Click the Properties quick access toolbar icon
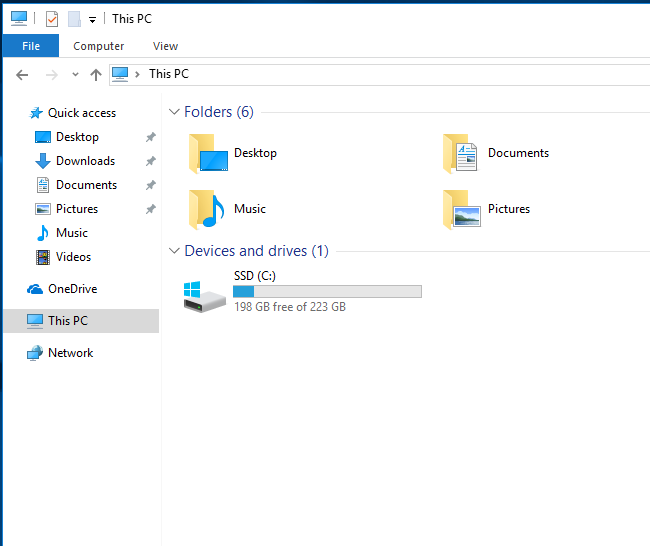The image size is (650, 546). click(x=52, y=19)
